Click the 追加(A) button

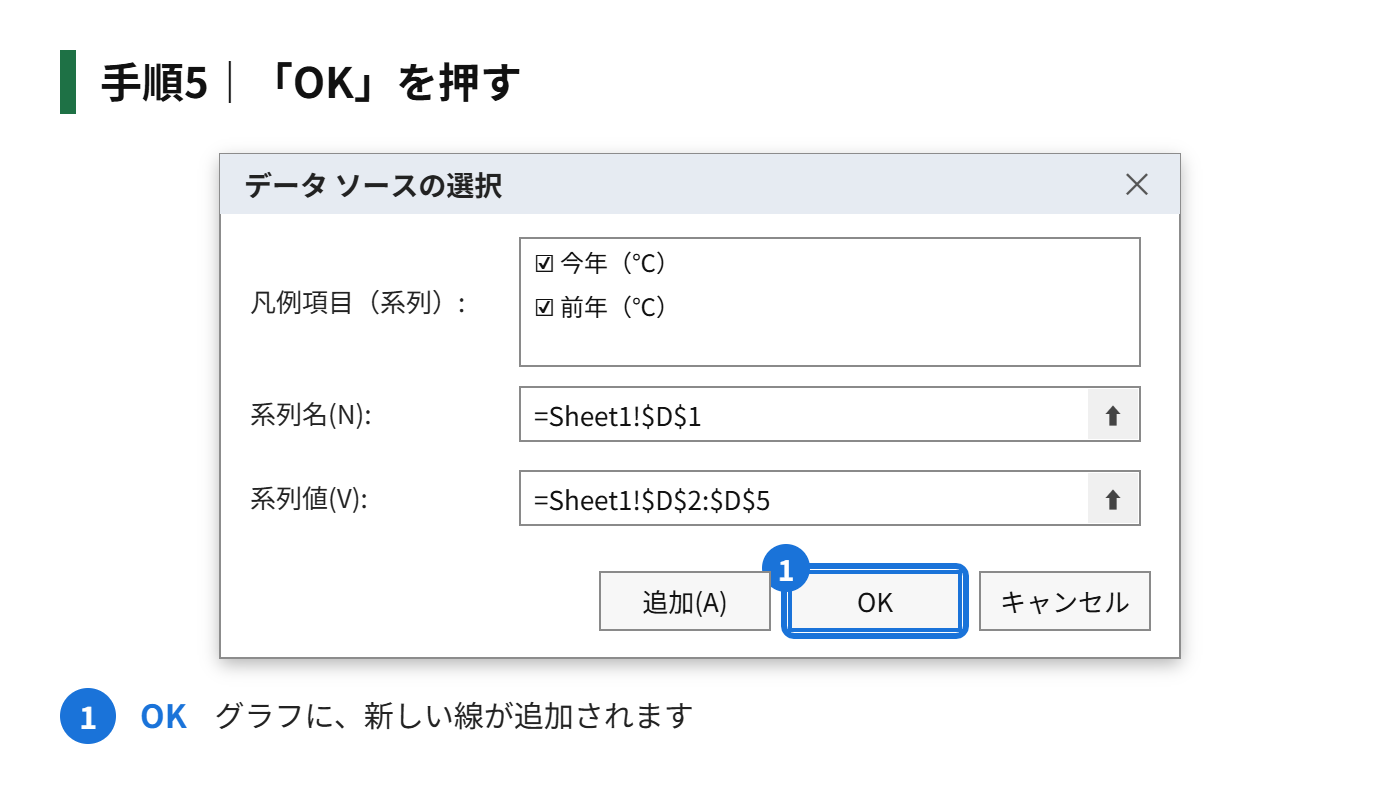tap(685, 601)
